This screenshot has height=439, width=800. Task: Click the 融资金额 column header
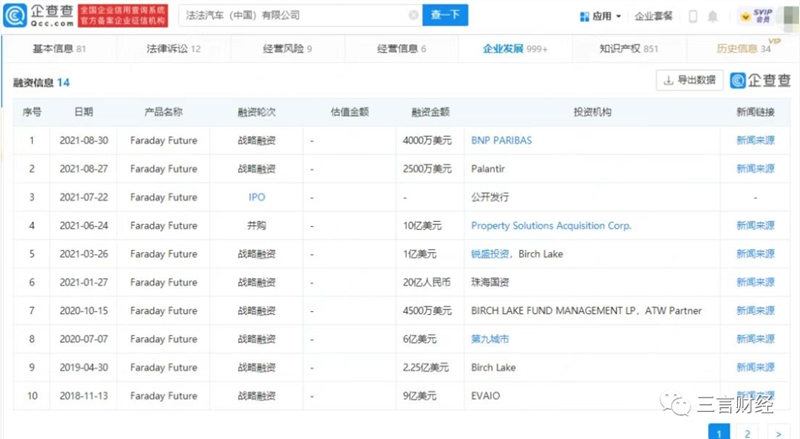tap(431, 112)
